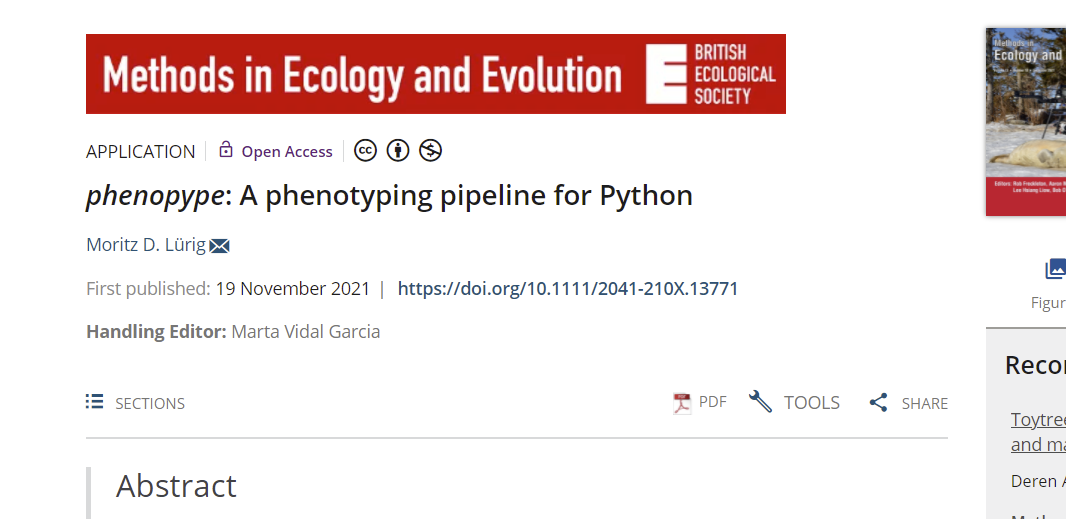Open the SHARE options label
The width and height of the screenshot is (1066, 519).
click(924, 403)
